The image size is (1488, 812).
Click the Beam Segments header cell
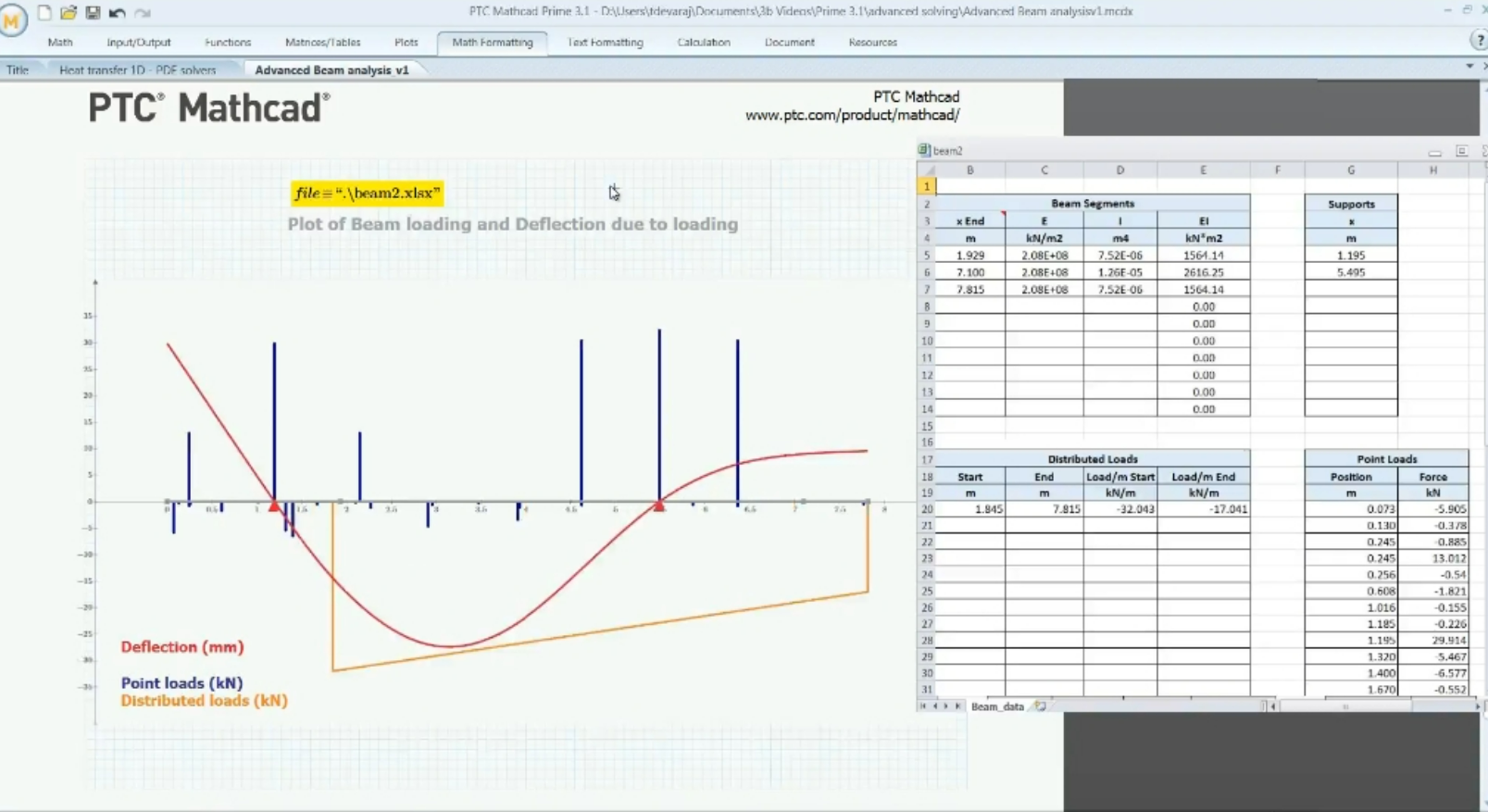point(1093,204)
